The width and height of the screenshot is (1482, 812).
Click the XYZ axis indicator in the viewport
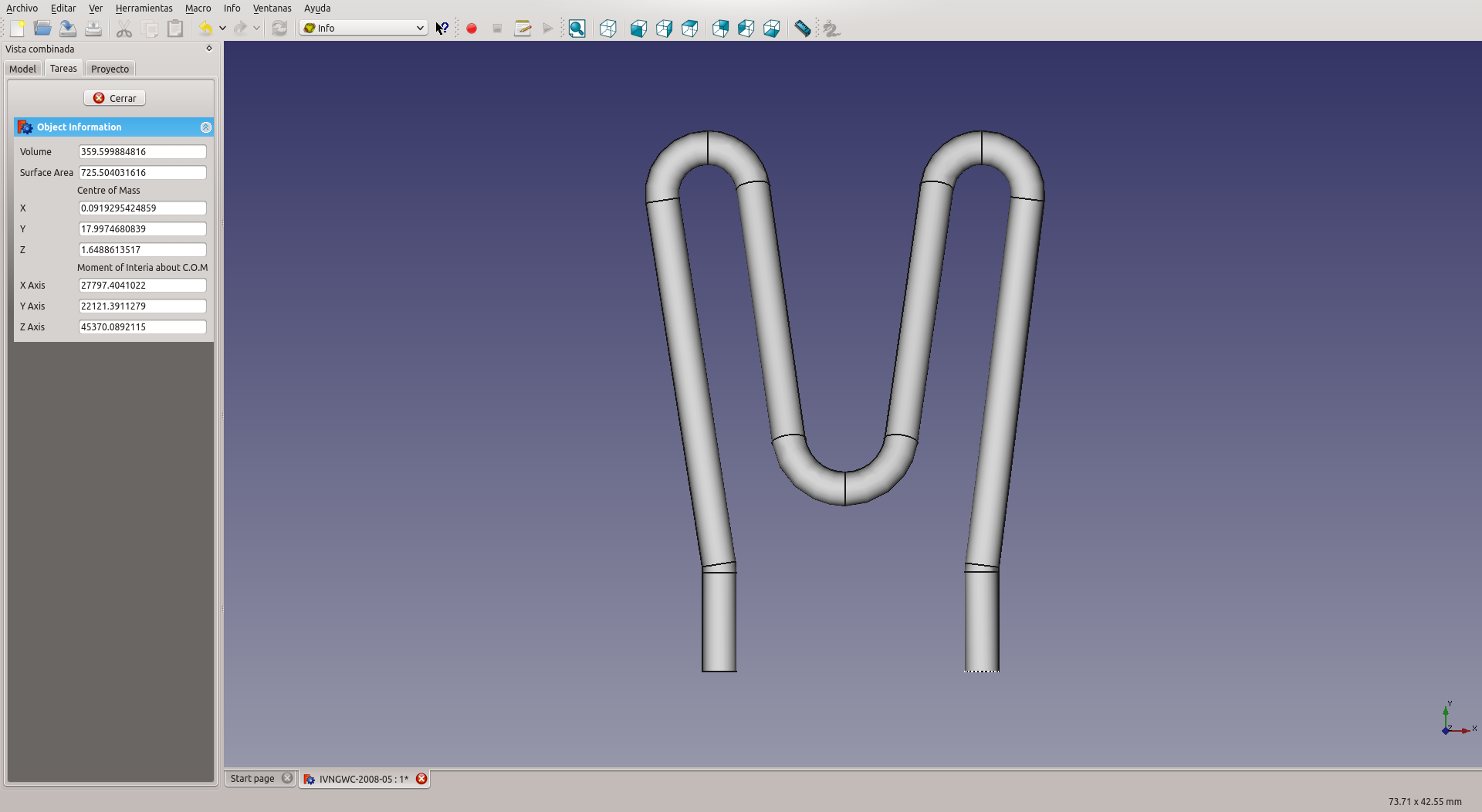1459,718
